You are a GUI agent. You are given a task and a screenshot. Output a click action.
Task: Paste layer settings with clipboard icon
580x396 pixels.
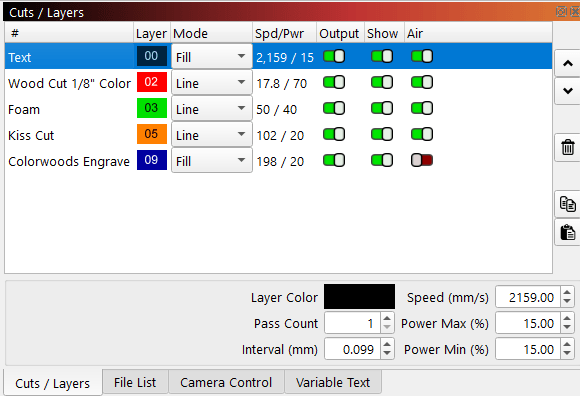[568, 232]
